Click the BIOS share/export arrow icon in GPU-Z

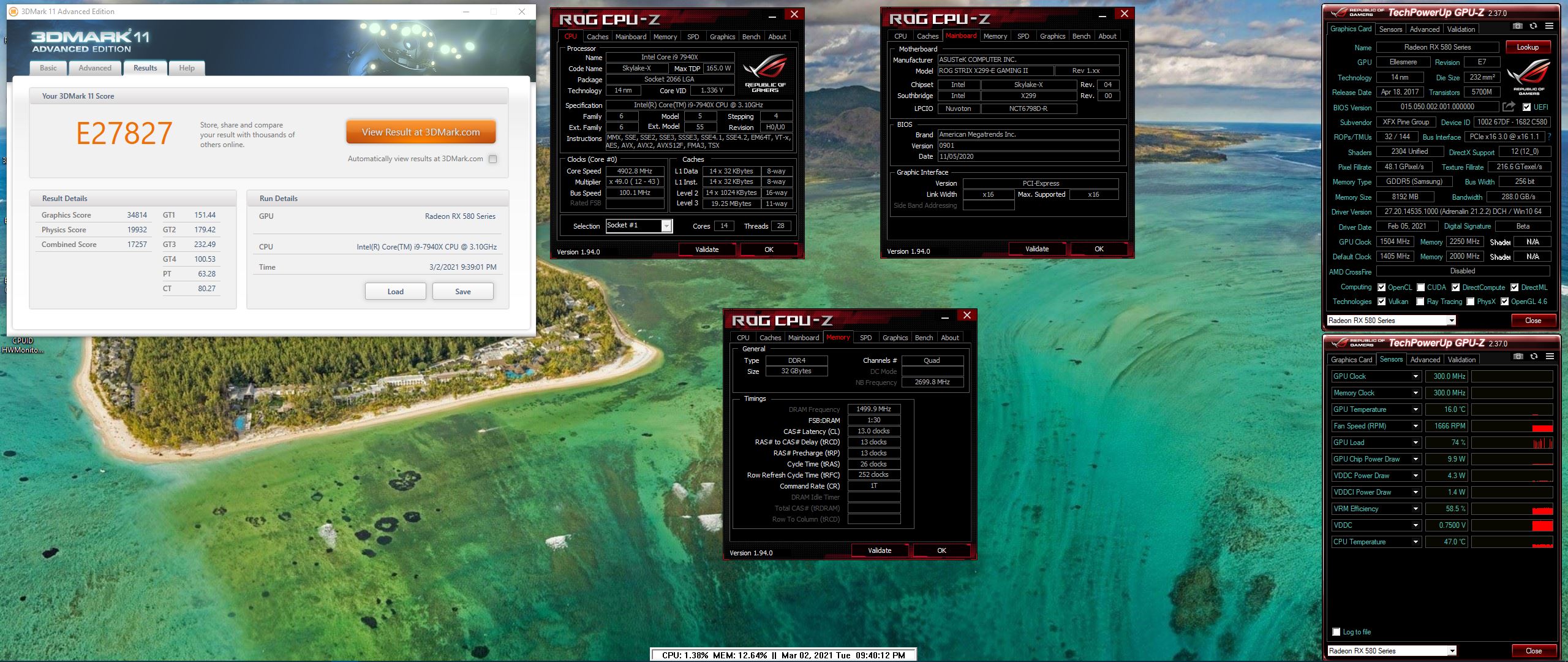[1509, 107]
